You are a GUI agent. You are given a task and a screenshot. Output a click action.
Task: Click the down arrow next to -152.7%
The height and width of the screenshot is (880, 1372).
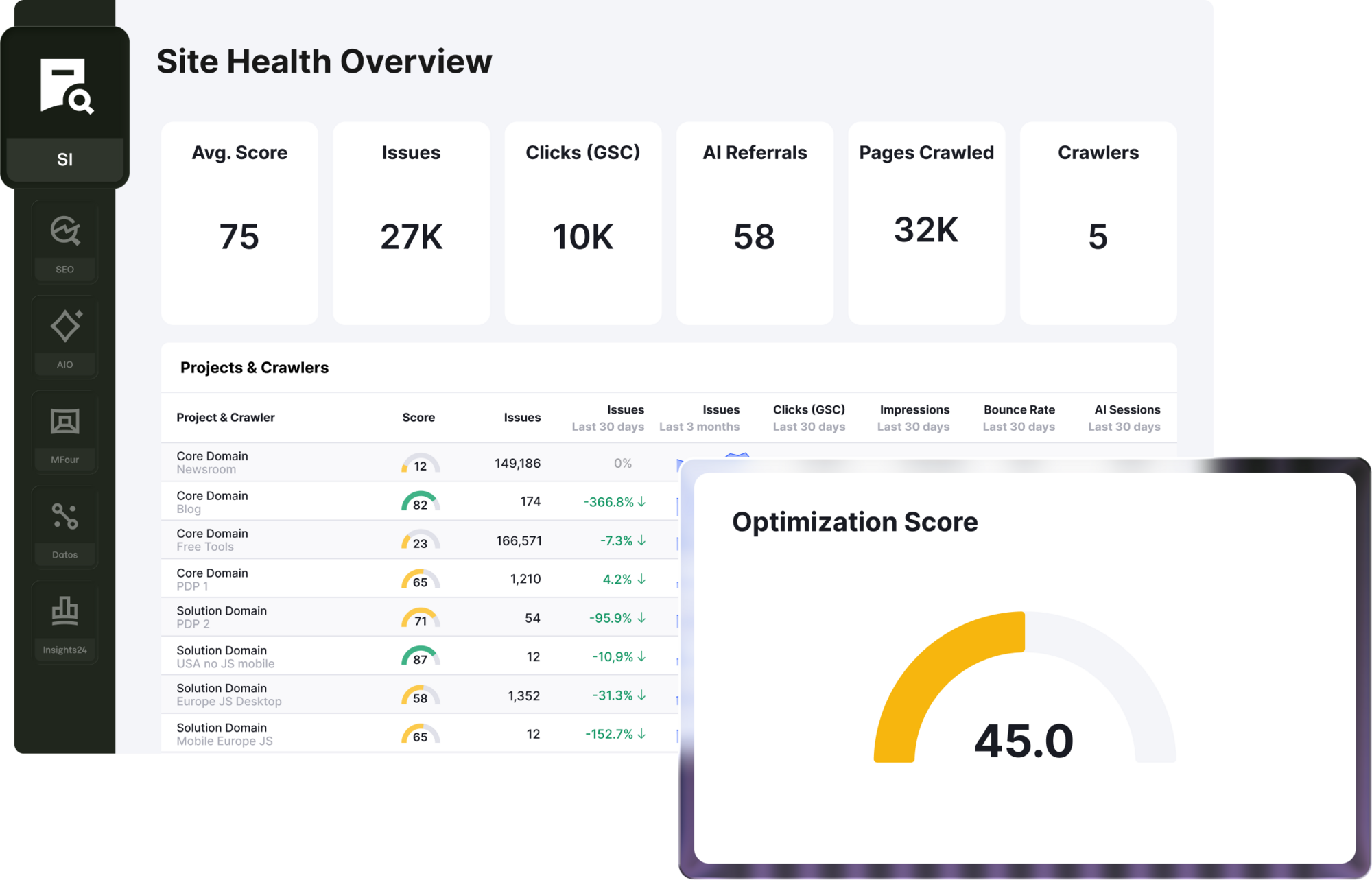click(641, 734)
